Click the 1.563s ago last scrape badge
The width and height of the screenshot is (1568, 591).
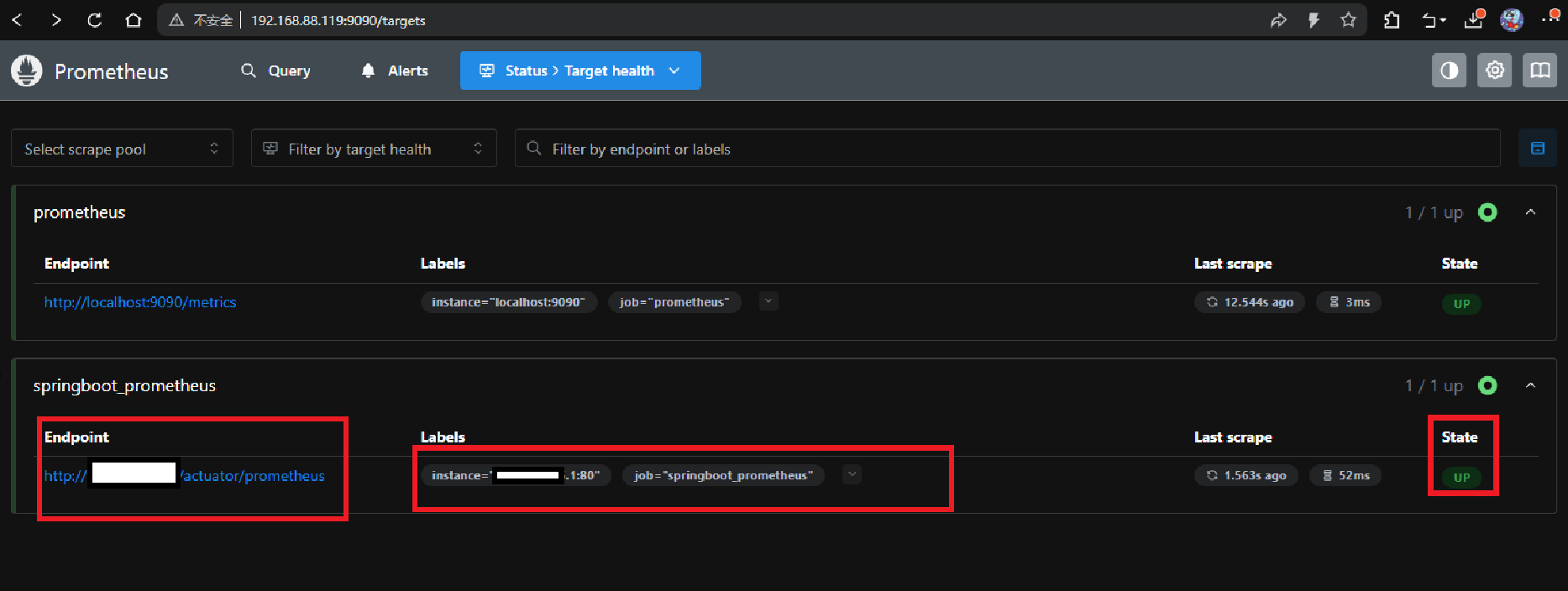click(1246, 475)
